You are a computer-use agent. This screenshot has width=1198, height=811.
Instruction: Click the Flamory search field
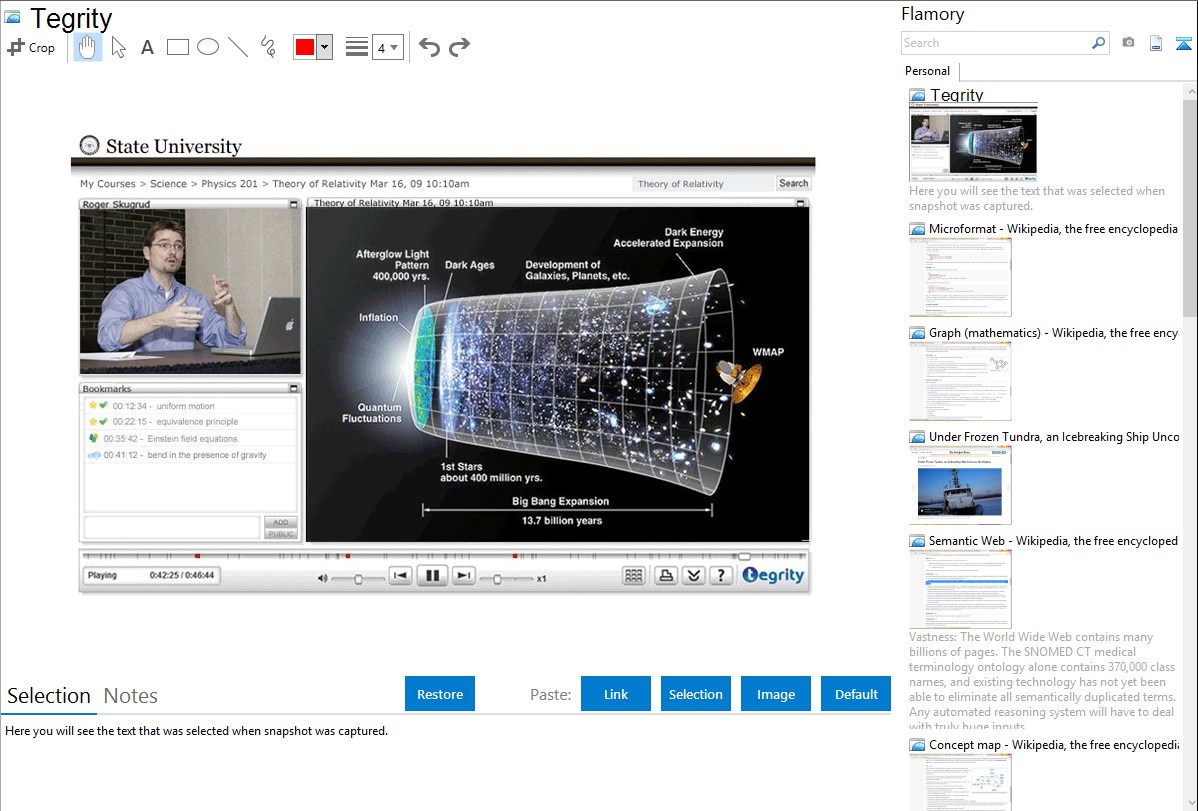[996, 43]
